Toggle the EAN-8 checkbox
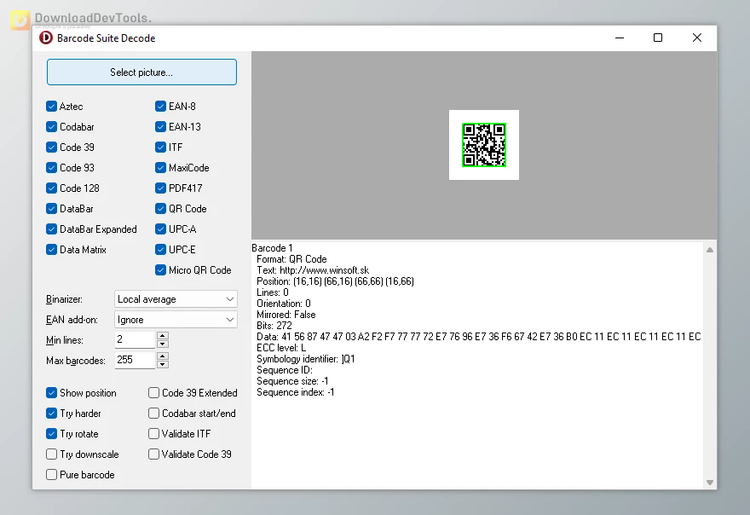750x515 pixels. point(161,106)
